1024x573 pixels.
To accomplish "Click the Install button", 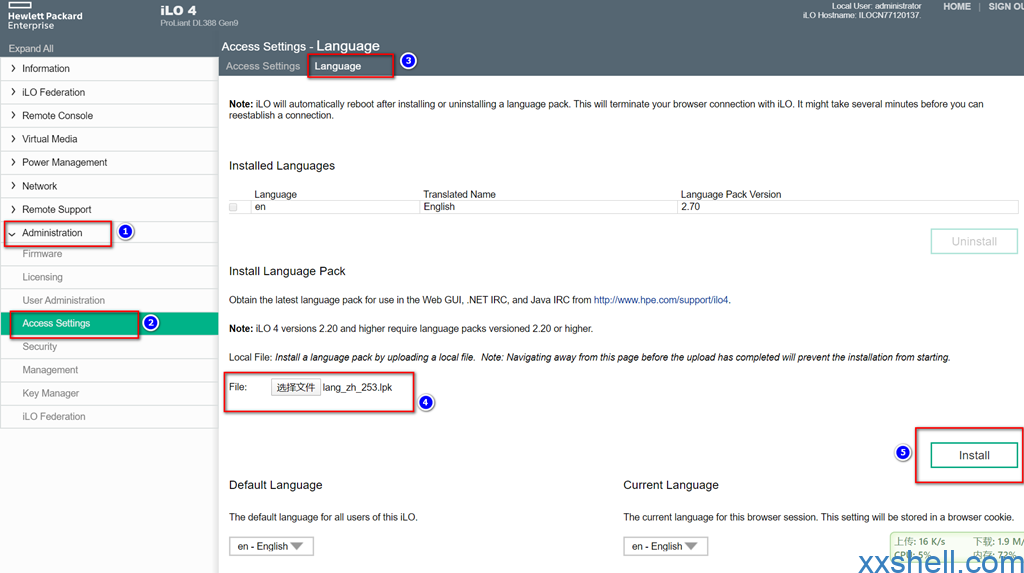I will 974,455.
